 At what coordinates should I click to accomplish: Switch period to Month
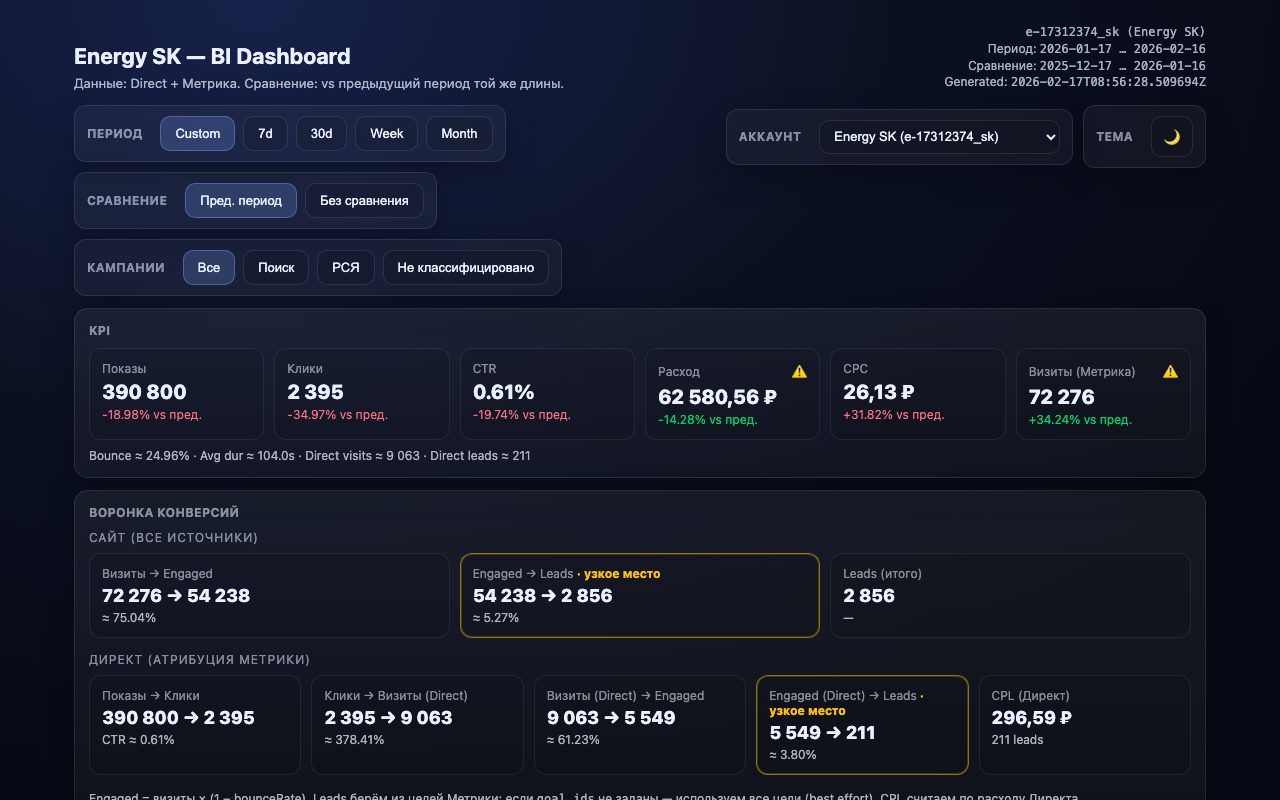coord(459,133)
